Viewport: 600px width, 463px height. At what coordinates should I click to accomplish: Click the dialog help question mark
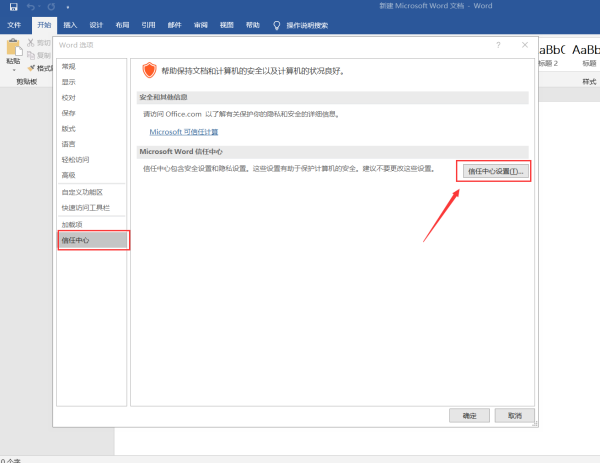click(498, 45)
